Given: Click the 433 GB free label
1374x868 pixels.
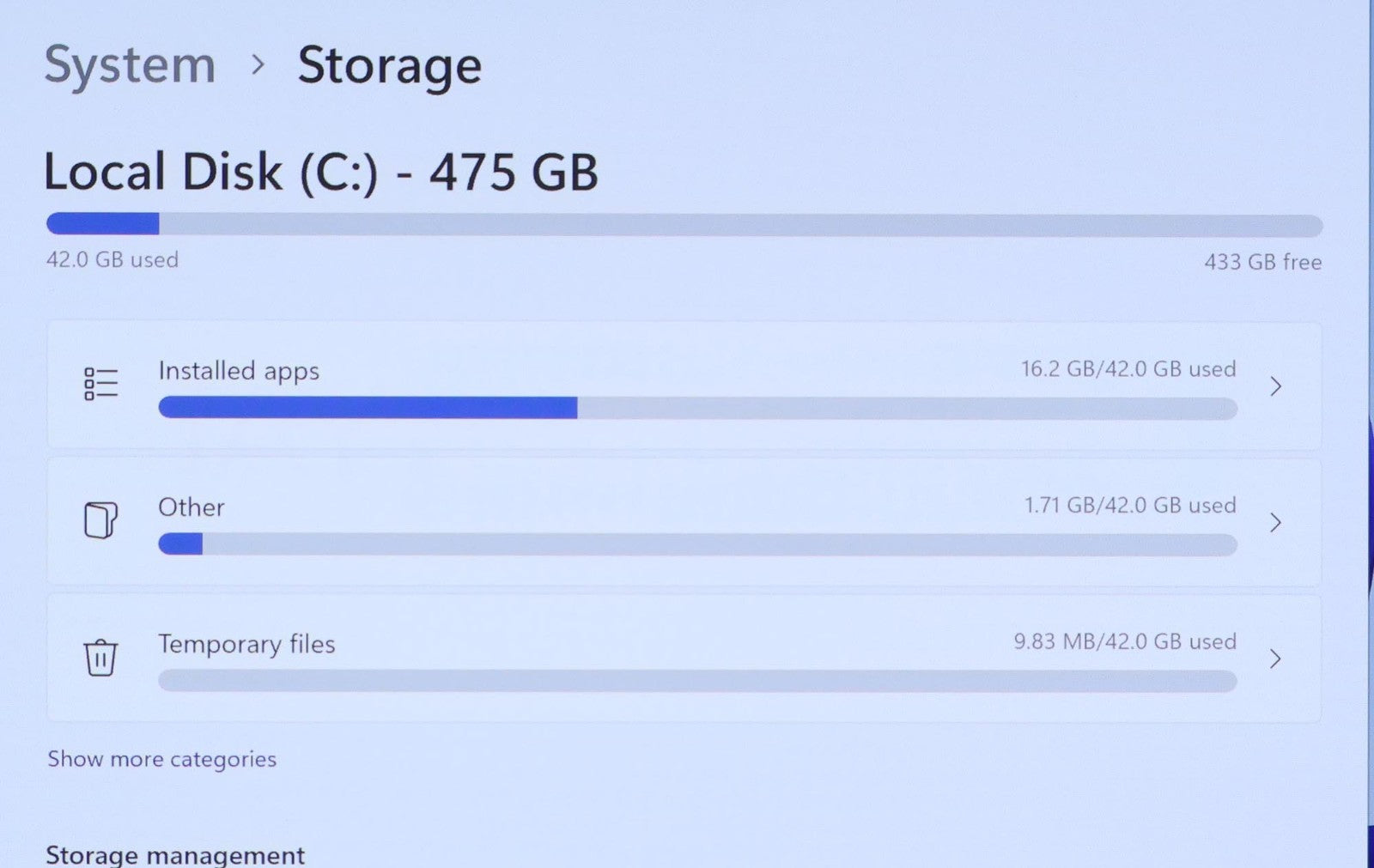Looking at the screenshot, I should coord(1262,262).
